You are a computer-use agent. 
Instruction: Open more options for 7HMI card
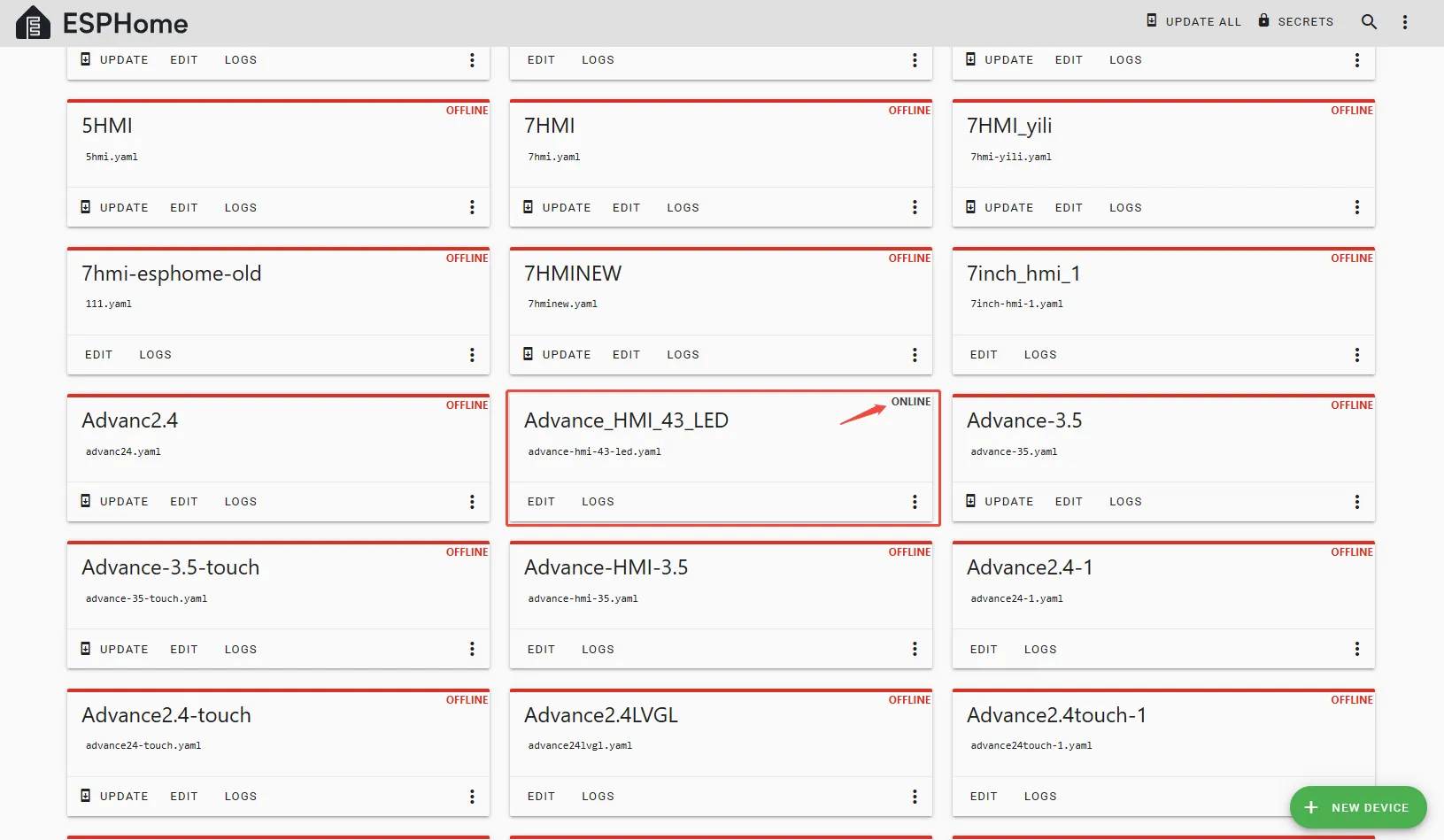(915, 207)
